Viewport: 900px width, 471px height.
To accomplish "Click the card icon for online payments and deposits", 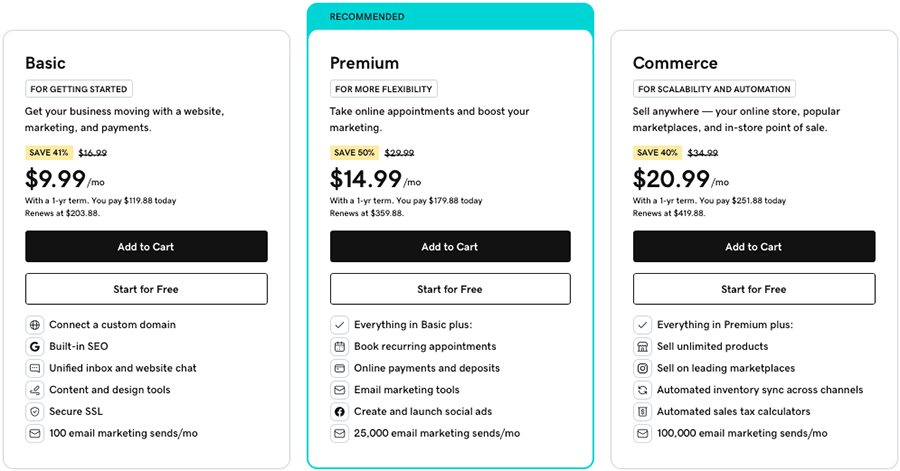I will 339,368.
